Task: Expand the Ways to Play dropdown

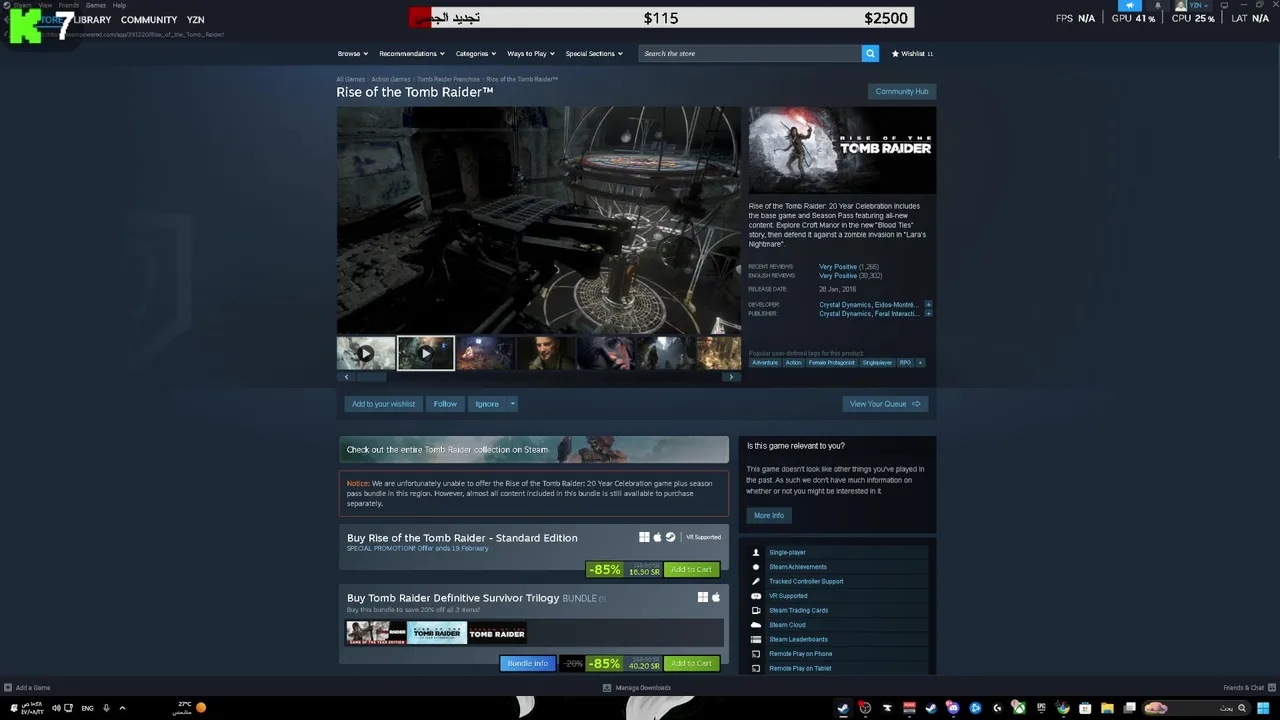Action: pyautogui.click(x=530, y=53)
